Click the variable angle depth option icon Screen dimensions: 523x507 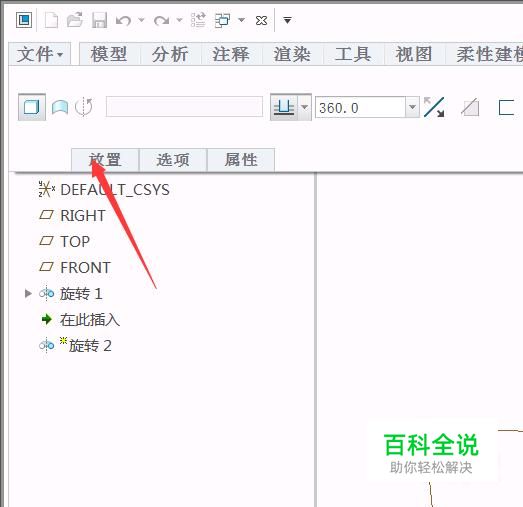tap(284, 107)
